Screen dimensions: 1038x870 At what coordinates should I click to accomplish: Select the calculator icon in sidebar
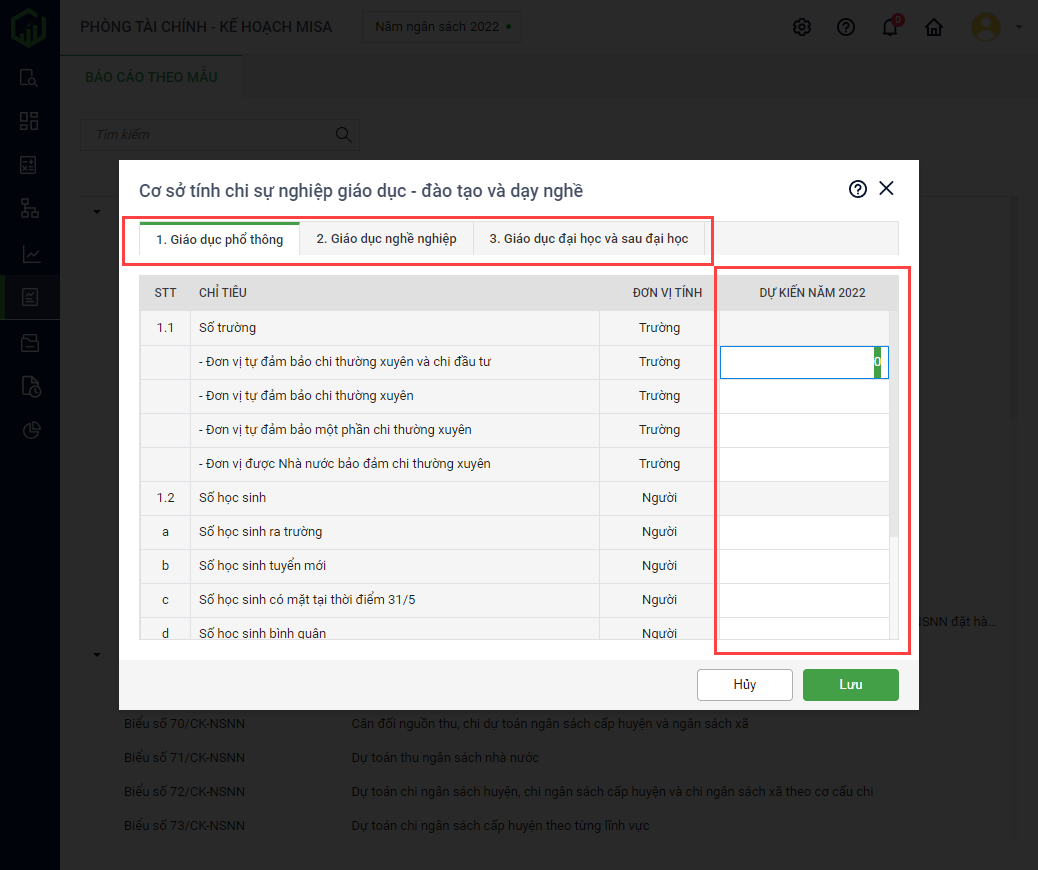pos(29,165)
